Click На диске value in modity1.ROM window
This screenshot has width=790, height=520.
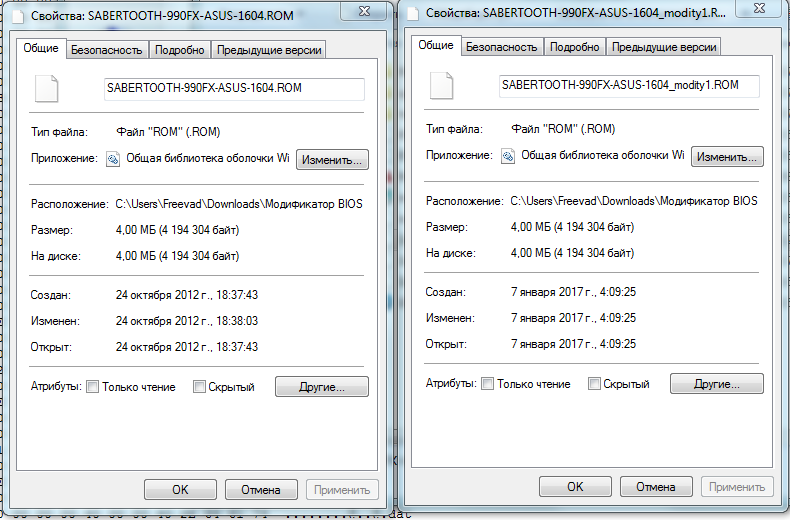coord(572,253)
